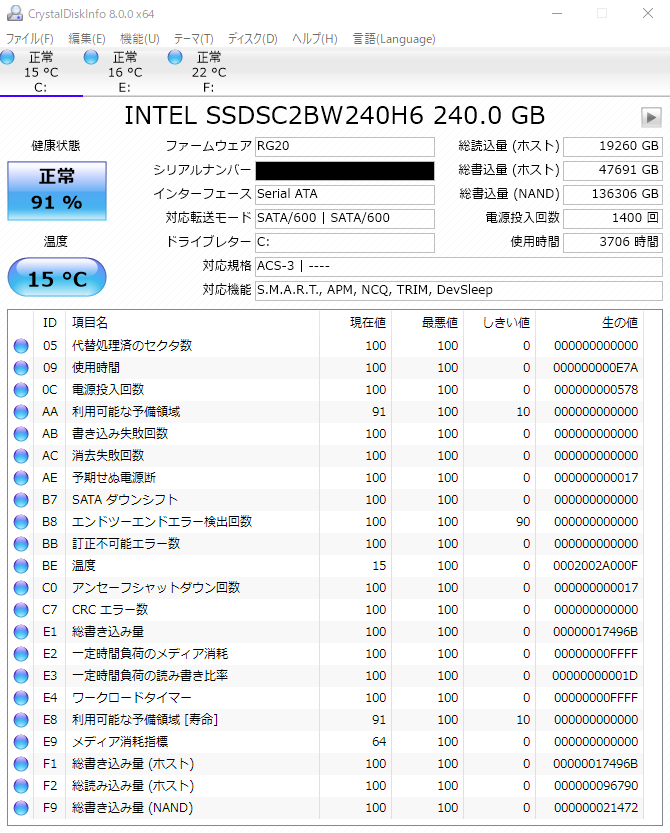Click status icon of row BE 温度

pos(21,566)
